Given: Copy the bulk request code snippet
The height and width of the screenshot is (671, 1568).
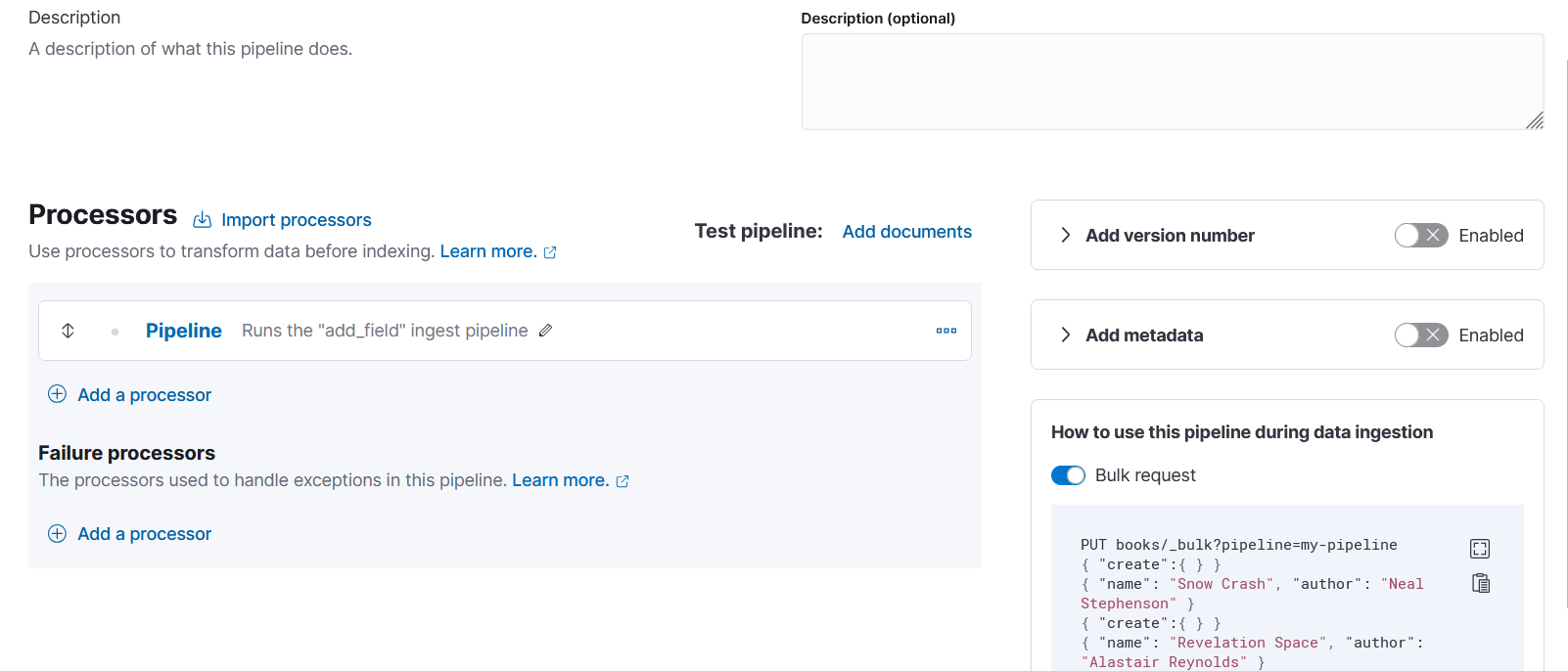Looking at the screenshot, I should point(1480,583).
